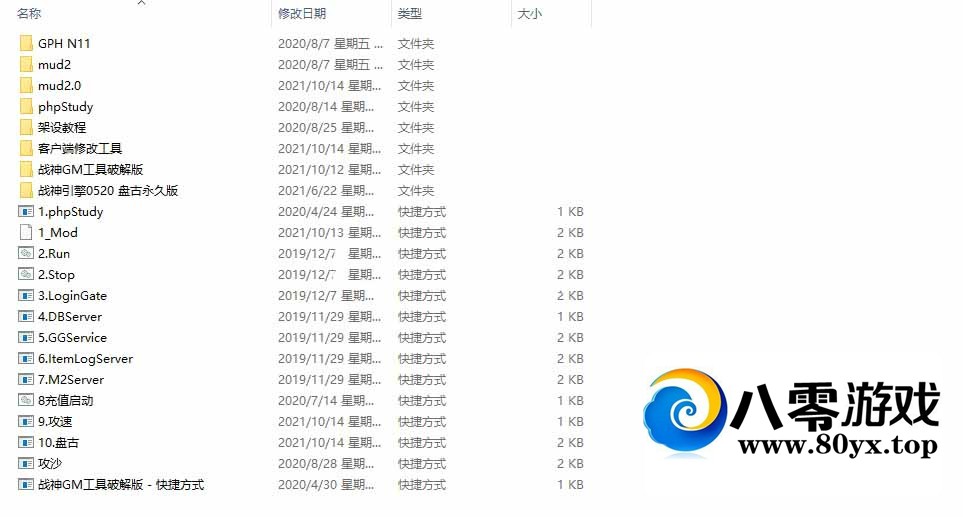Click the 5.GGService shortcut icon
The height and width of the screenshot is (517, 963).
tap(26, 337)
